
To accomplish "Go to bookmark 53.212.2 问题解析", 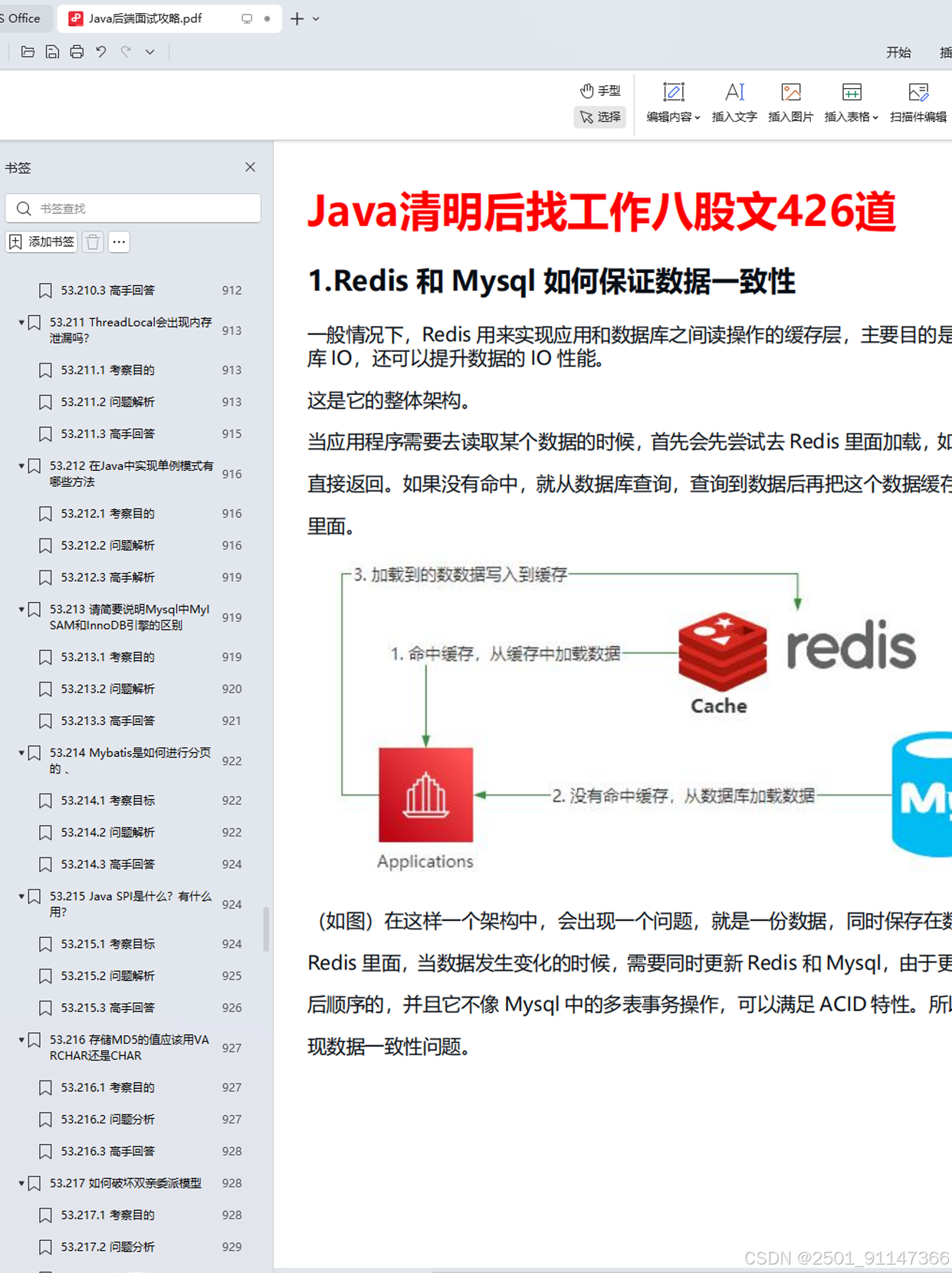I will point(108,545).
